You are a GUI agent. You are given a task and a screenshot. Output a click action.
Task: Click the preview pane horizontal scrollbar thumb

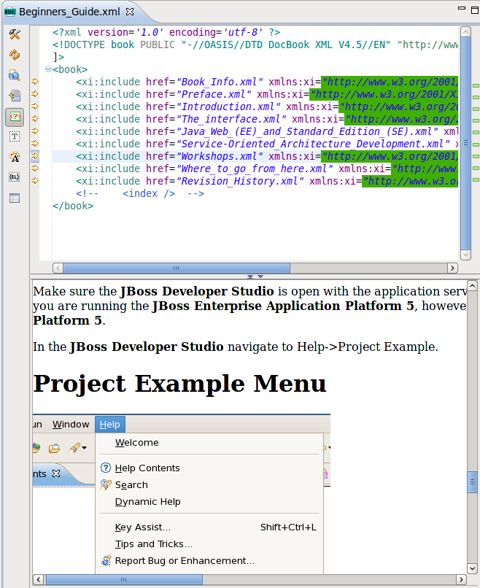coord(124,579)
